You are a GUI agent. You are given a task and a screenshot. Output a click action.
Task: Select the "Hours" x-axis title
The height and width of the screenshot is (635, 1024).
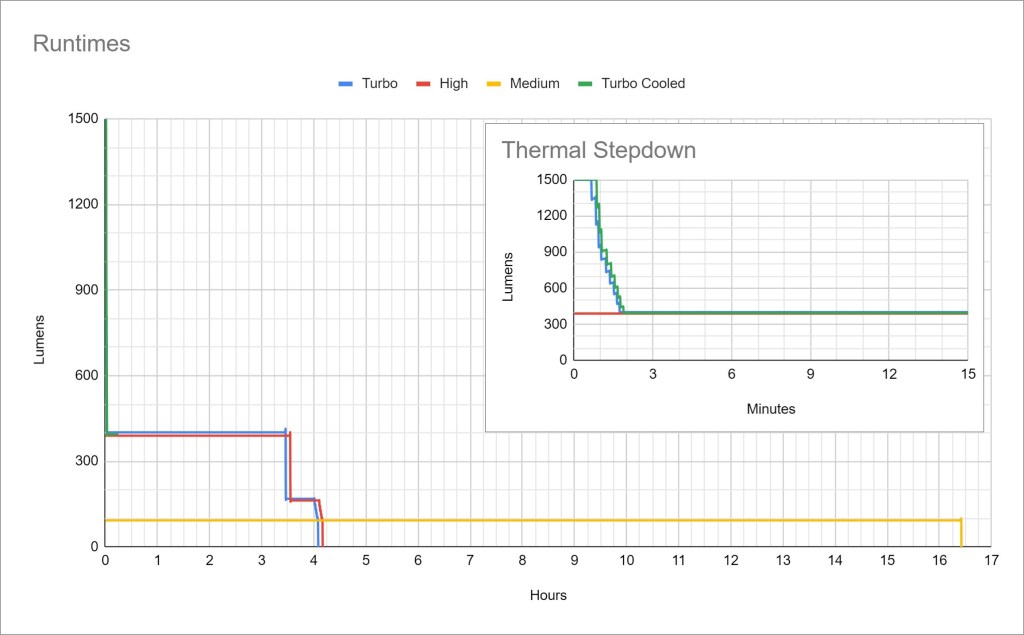click(548, 595)
